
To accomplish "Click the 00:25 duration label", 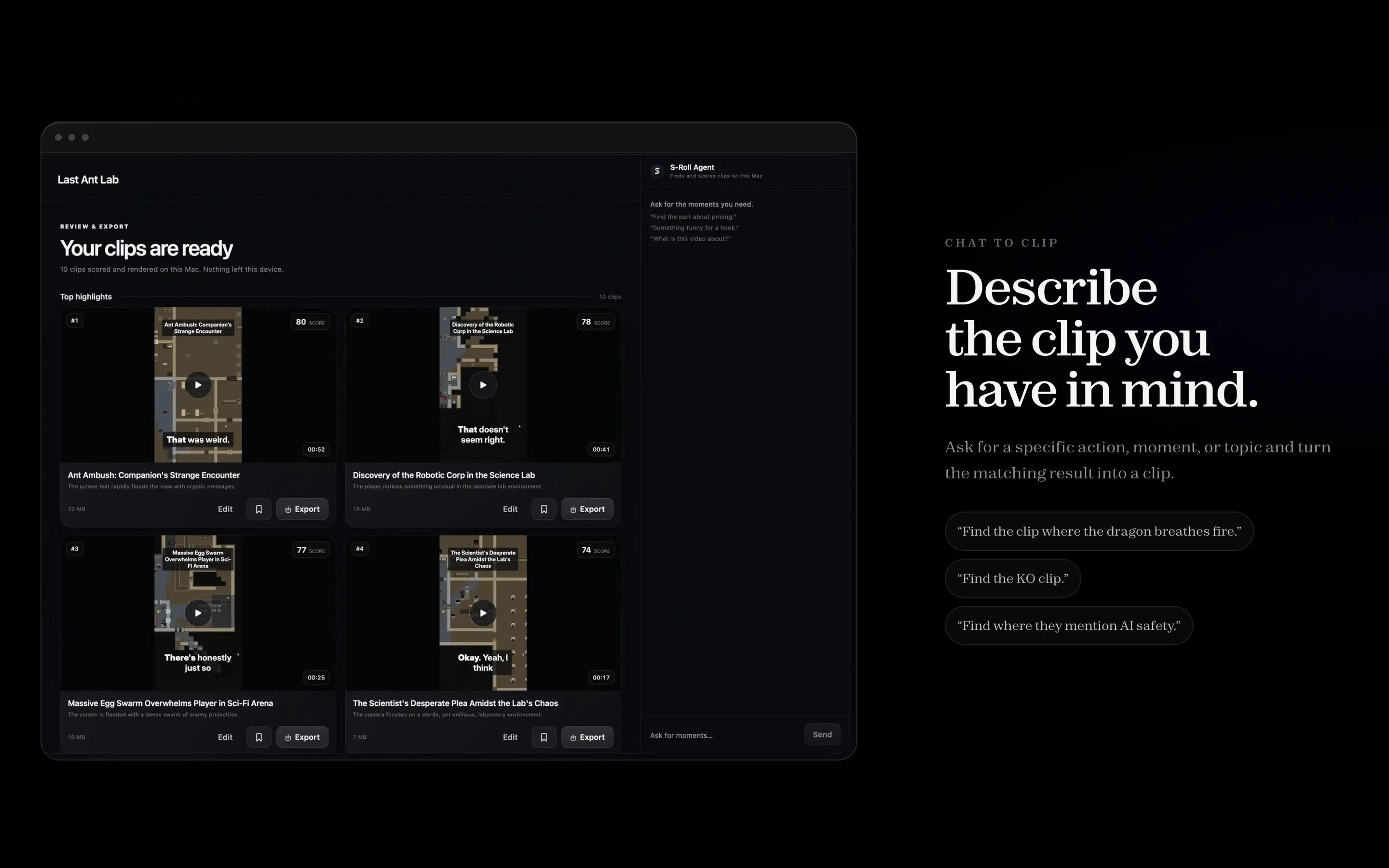I will [x=316, y=678].
